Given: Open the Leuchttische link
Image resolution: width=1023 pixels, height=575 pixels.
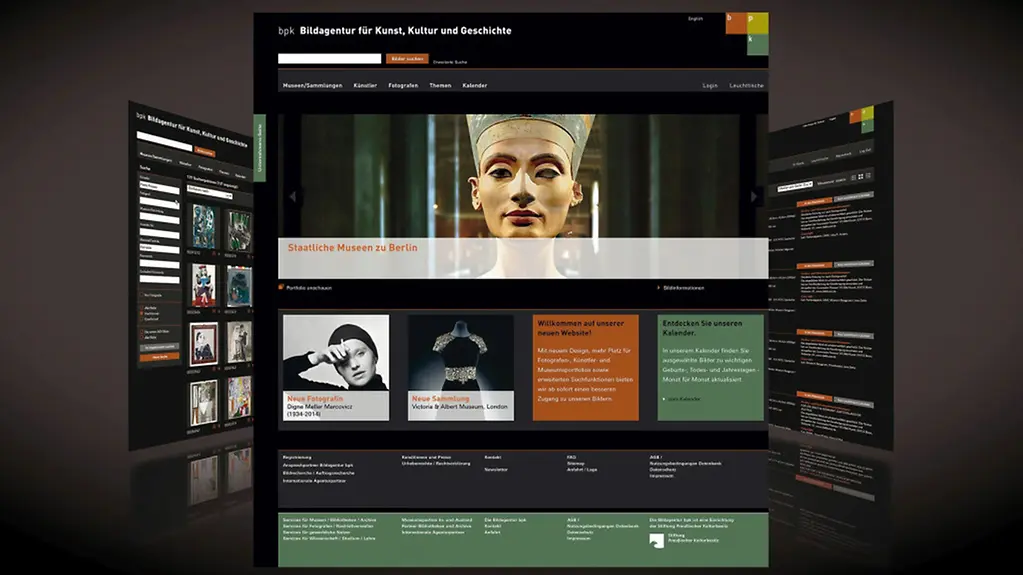Looking at the screenshot, I should coord(746,85).
